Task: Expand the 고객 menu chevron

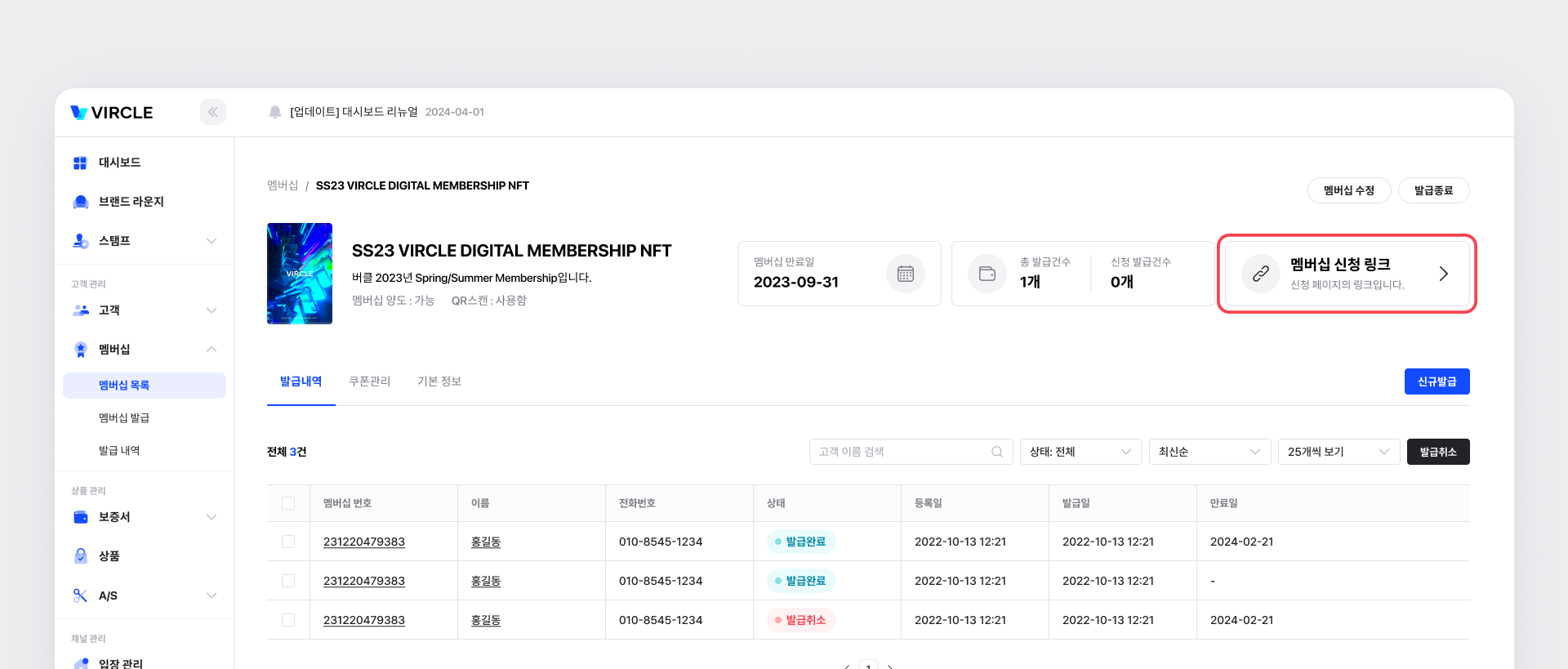Action: pyautogui.click(x=212, y=310)
